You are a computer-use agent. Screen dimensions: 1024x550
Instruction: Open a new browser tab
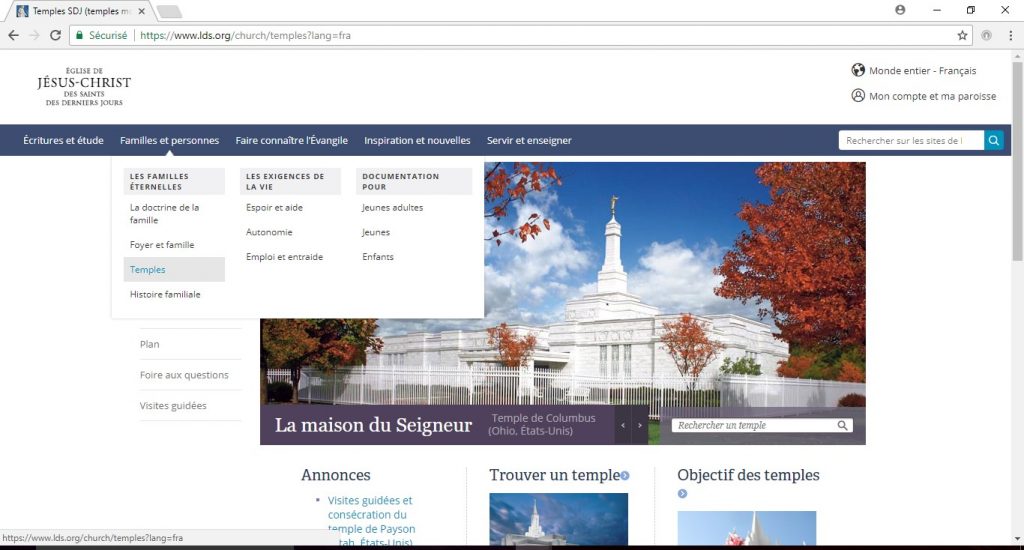[x=170, y=11]
